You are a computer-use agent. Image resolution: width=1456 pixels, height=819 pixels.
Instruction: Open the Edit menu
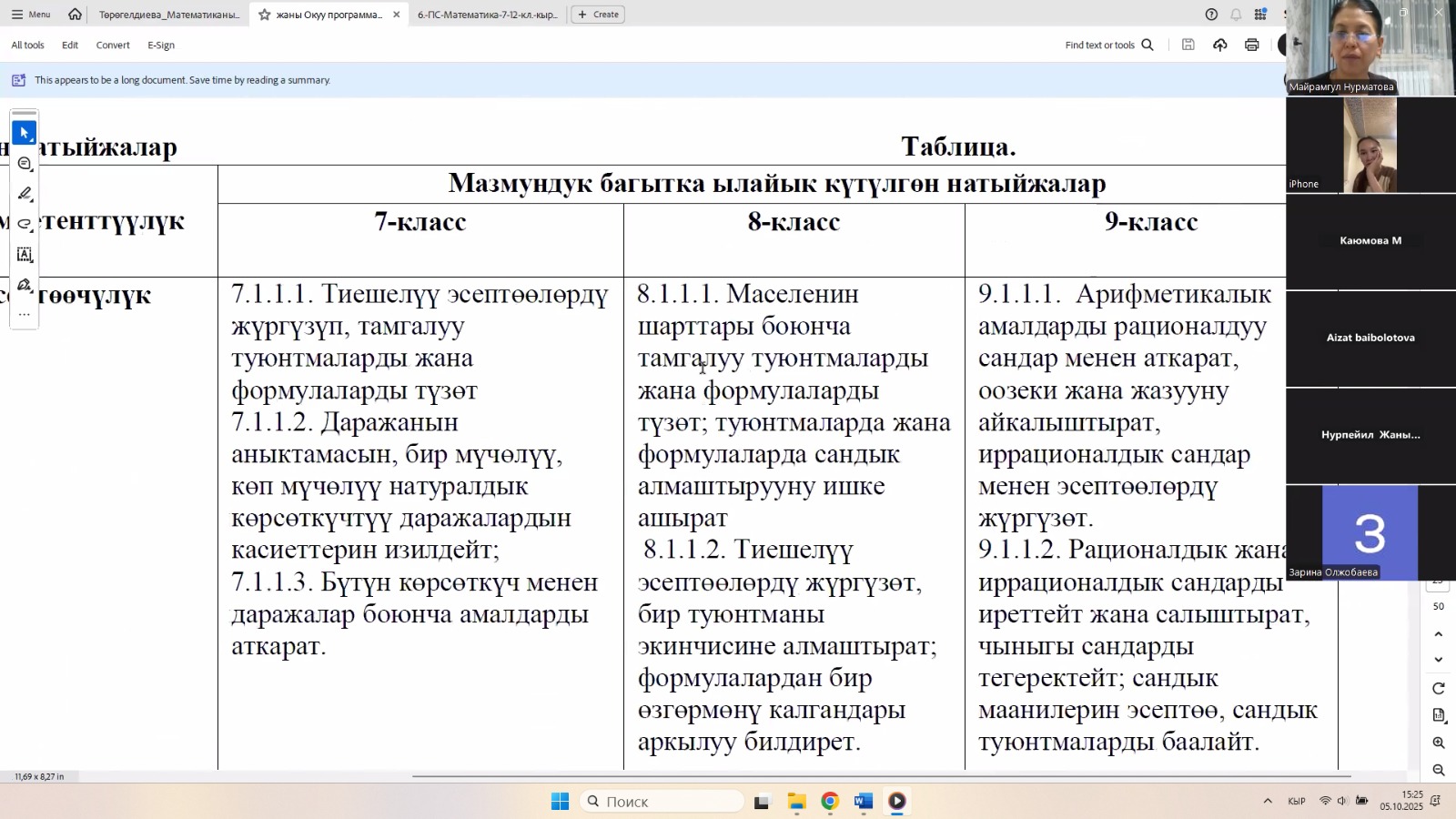click(x=69, y=45)
